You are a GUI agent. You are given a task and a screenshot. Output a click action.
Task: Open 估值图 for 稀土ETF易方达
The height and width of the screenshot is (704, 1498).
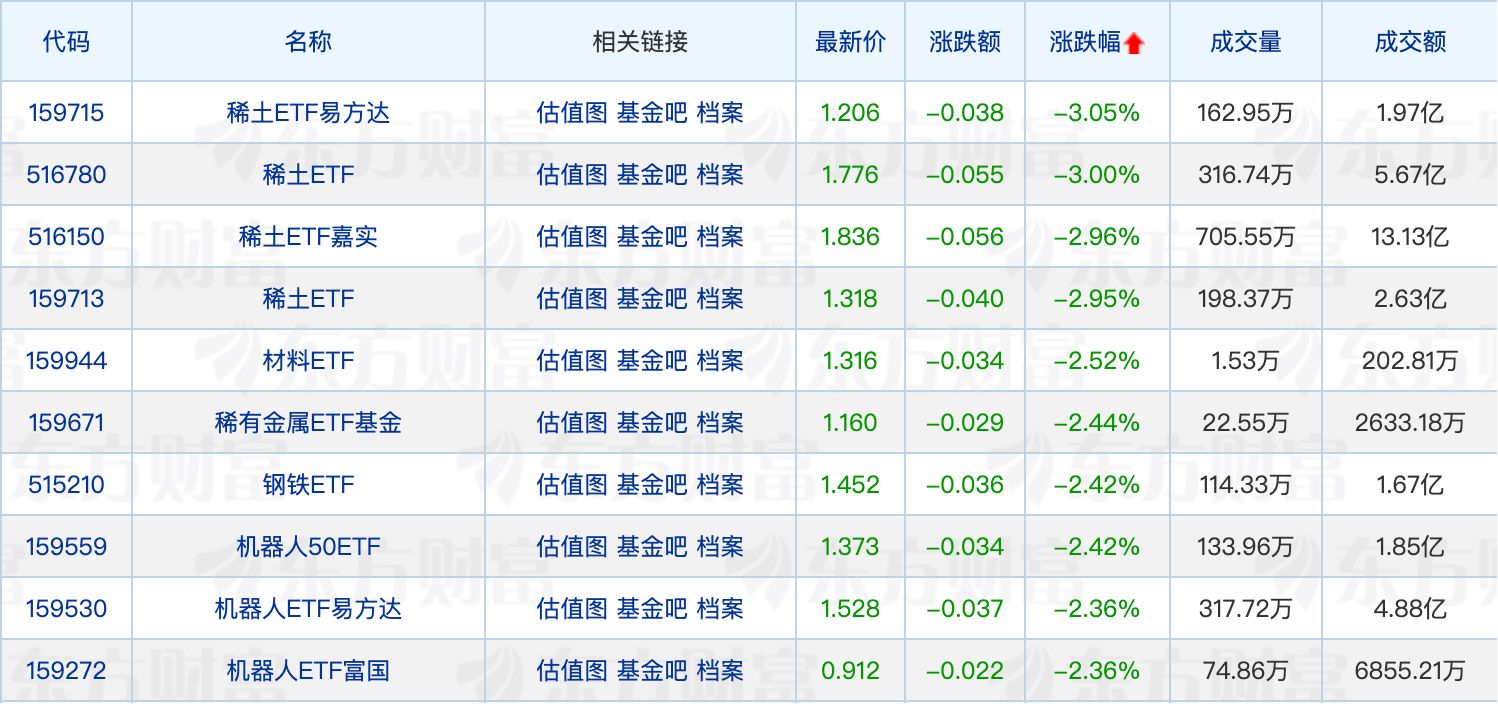click(572, 113)
